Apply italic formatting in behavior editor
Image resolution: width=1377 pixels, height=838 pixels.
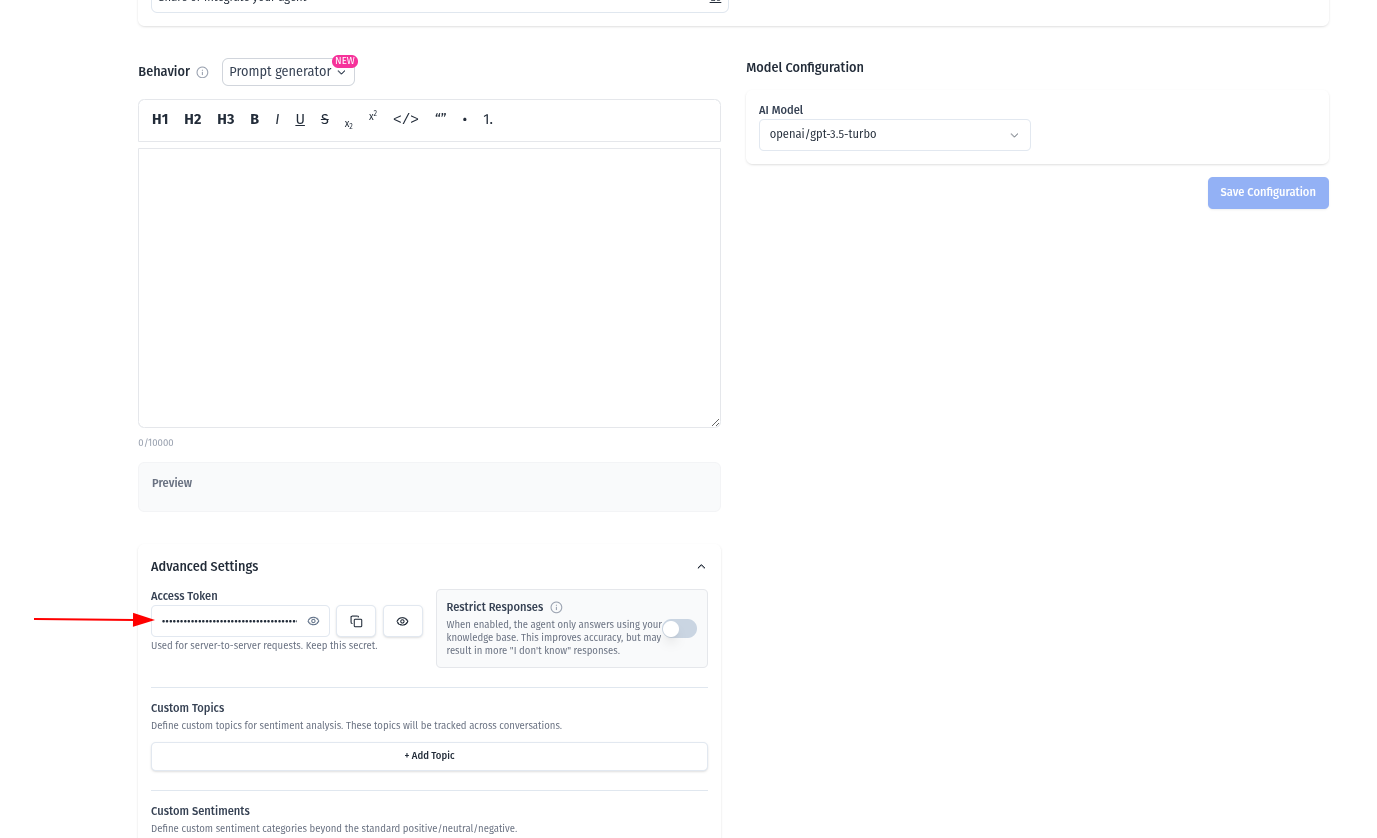pos(277,120)
